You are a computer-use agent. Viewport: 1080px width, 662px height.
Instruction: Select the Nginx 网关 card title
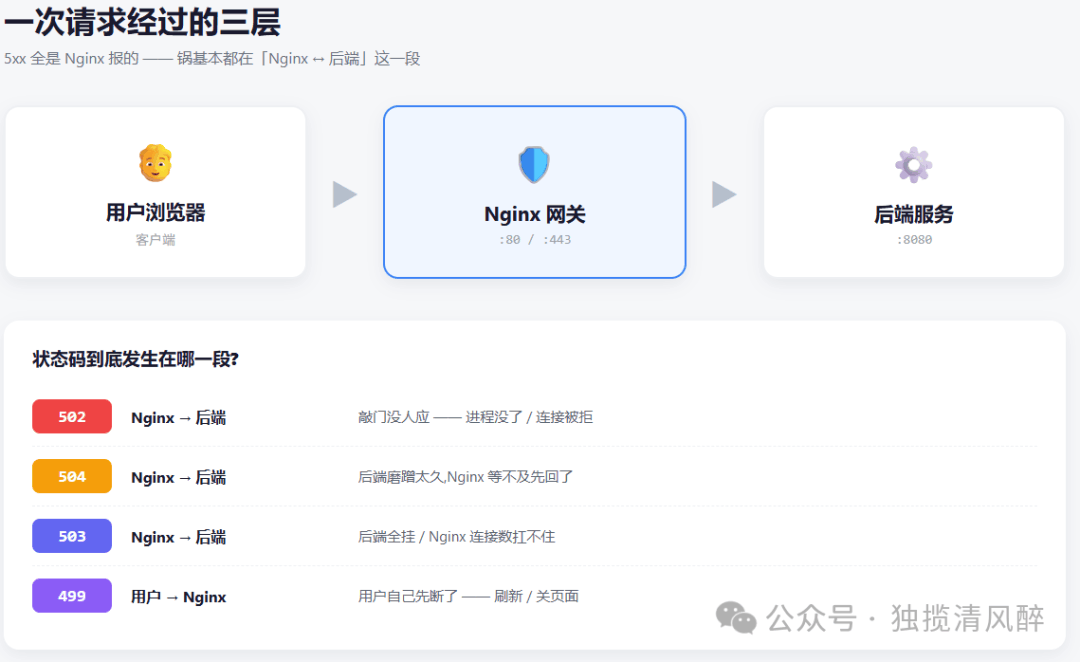[534, 214]
